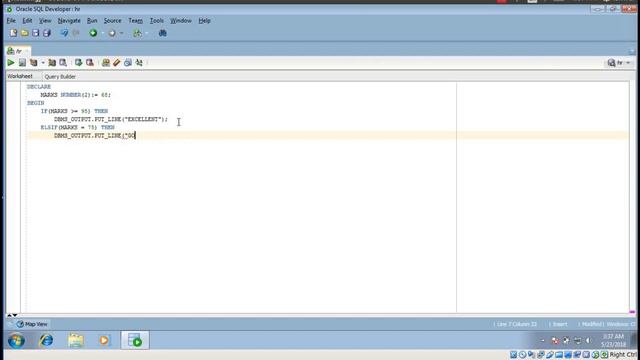
Task: Open the file explorer folder on the taskbar
Action: tap(76, 340)
